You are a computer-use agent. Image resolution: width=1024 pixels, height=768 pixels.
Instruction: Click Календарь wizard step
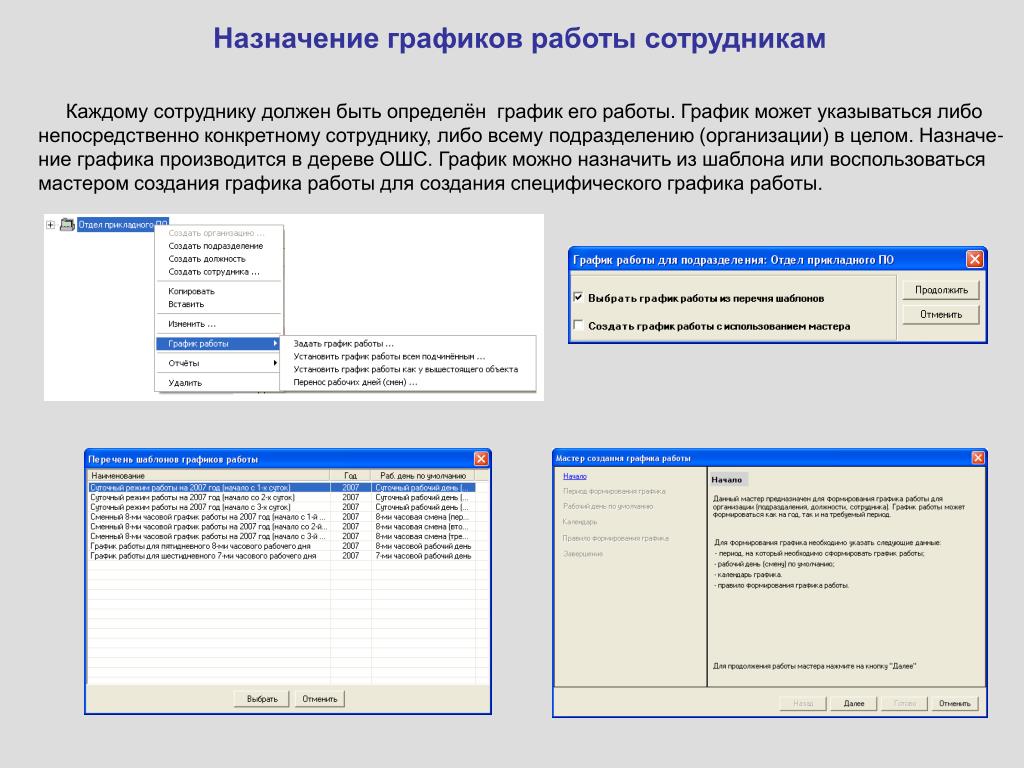click(580, 522)
